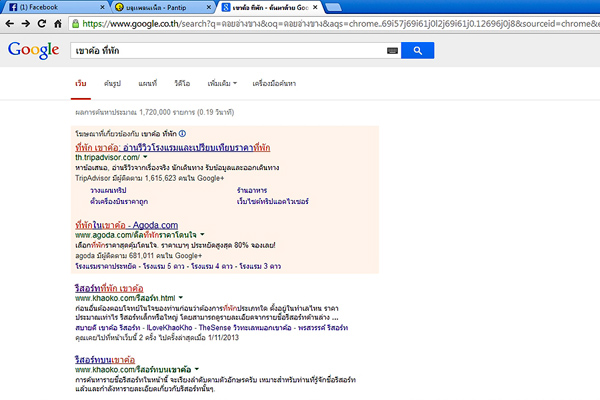Open the More dropdown in the filter bar
This screenshot has height=400, width=600.
click(x=222, y=83)
